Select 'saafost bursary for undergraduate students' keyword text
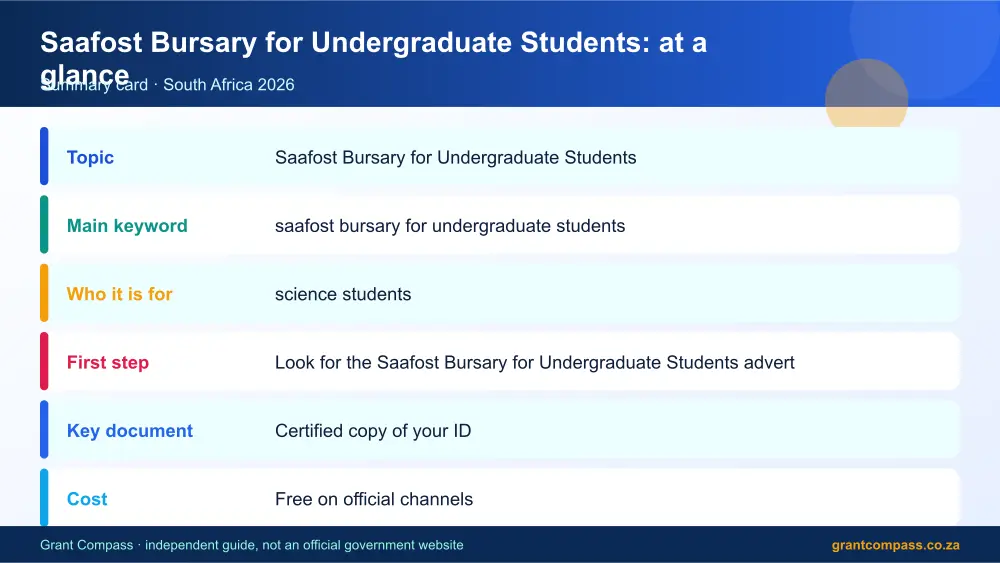The height and width of the screenshot is (563, 1000). pyautogui.click(x=450, y=226)
